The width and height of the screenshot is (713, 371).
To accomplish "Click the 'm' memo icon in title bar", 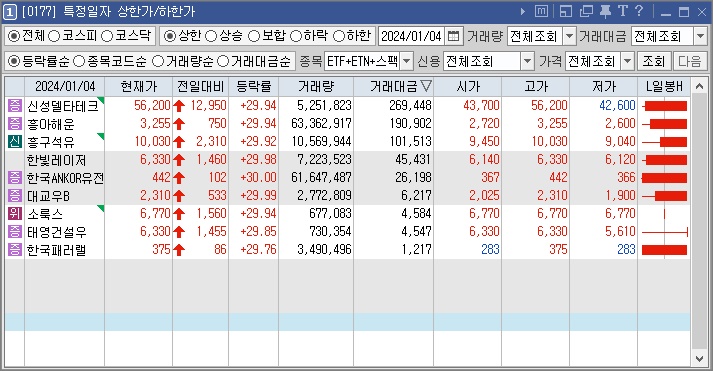I will pos(541,11).
